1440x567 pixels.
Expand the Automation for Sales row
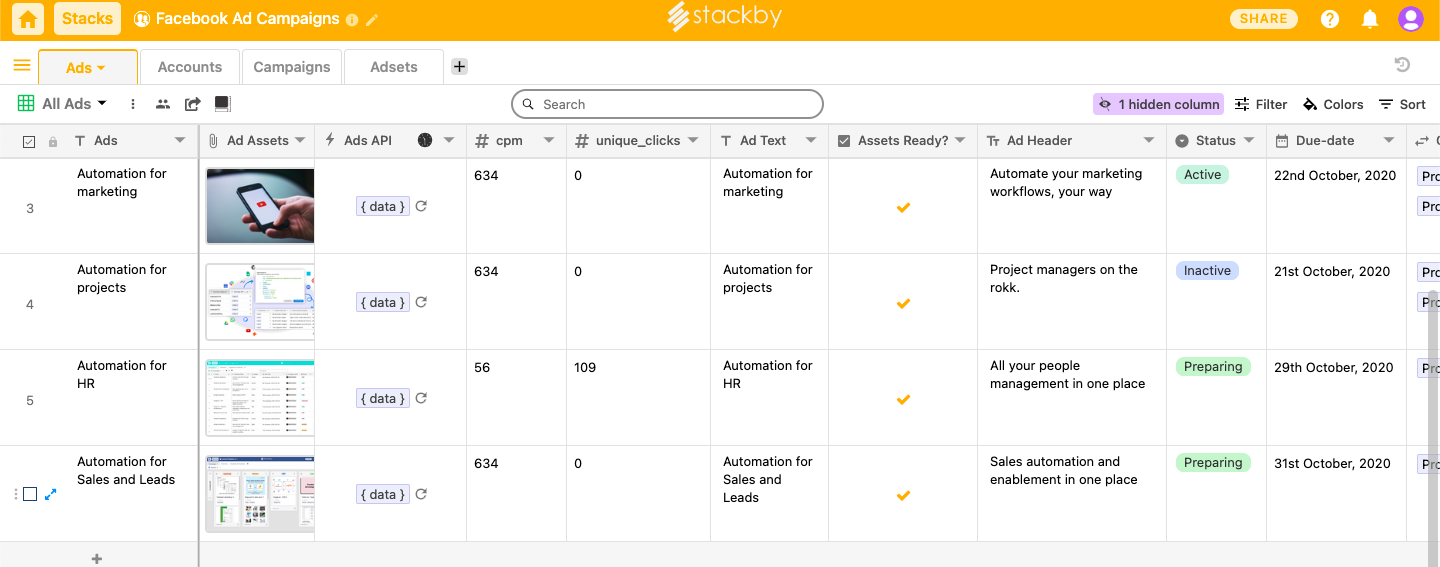coord(50,494)
